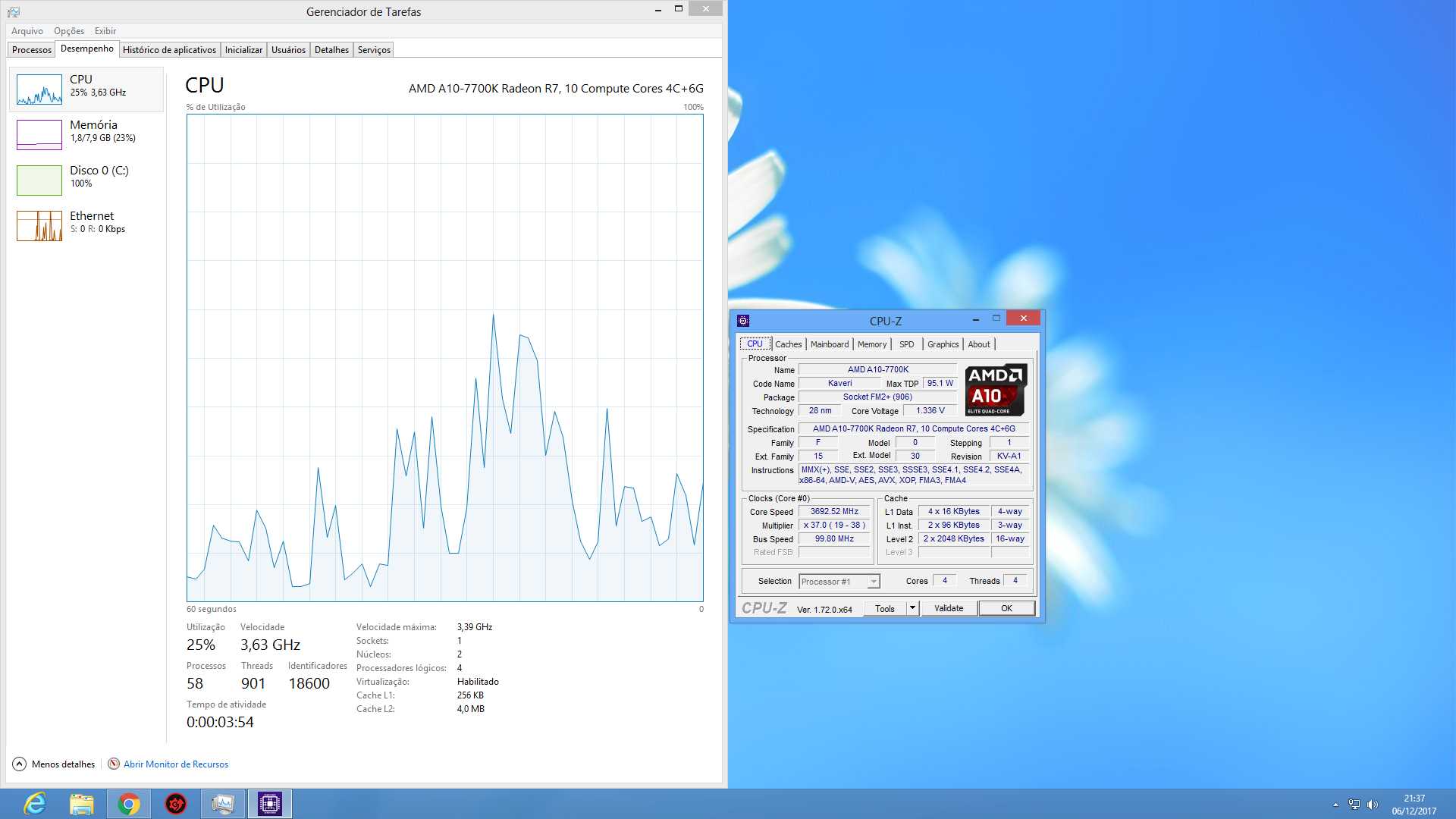Switch to the Desempenho tab
1456x819 pixels.
87,49
